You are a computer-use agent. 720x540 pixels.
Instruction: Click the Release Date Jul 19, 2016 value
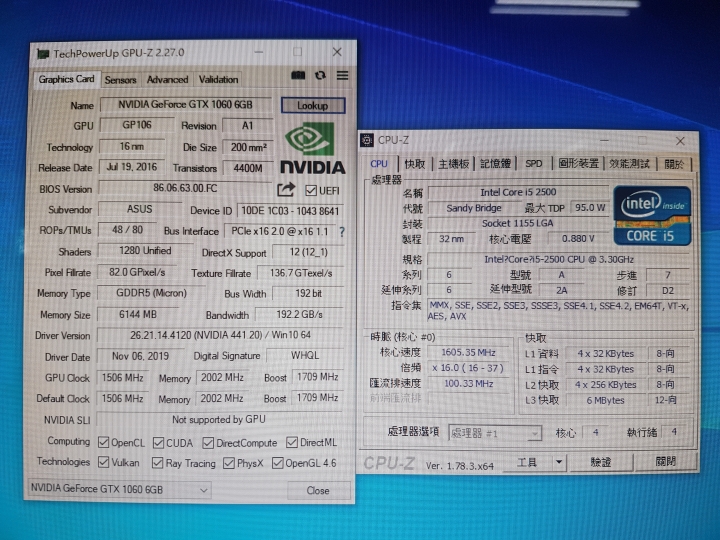coord(132,167)
